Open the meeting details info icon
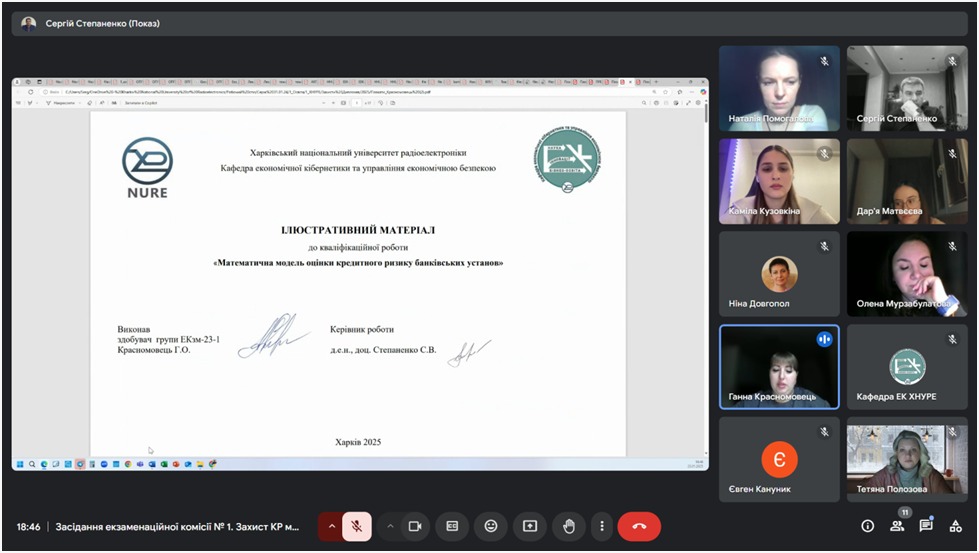979x553 pixels. (867, 526)
